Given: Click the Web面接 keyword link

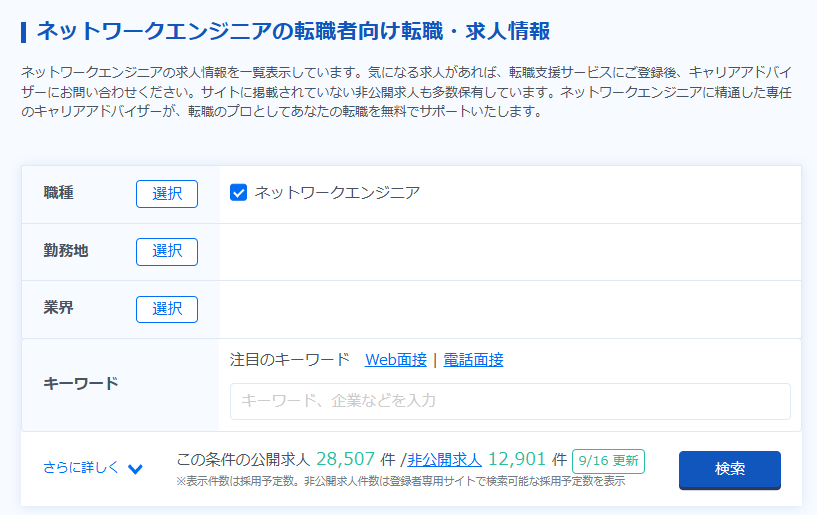Looking at the screenshot, I should pyautogui.click(x=396, y=360).
